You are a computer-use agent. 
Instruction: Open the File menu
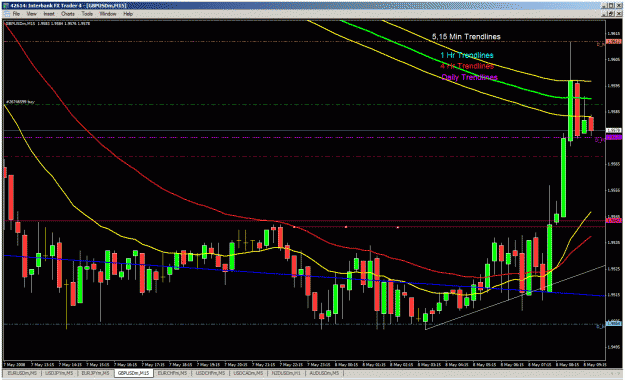coord(16,14)
